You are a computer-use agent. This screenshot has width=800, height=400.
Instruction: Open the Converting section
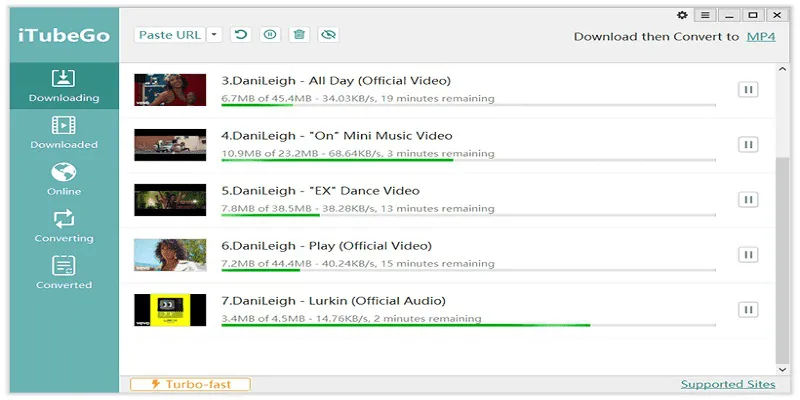[64, 226]
